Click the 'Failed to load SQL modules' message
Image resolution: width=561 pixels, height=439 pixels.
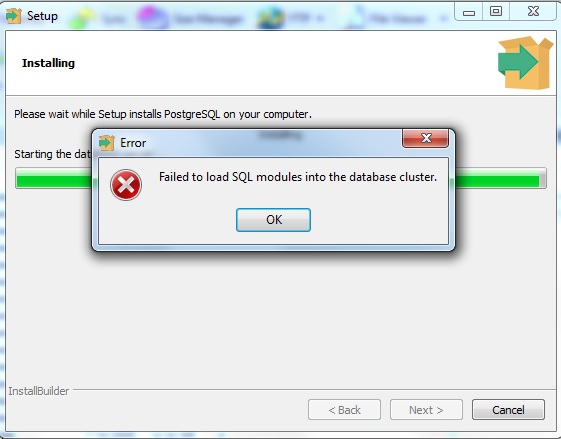(x=298, y=177)
